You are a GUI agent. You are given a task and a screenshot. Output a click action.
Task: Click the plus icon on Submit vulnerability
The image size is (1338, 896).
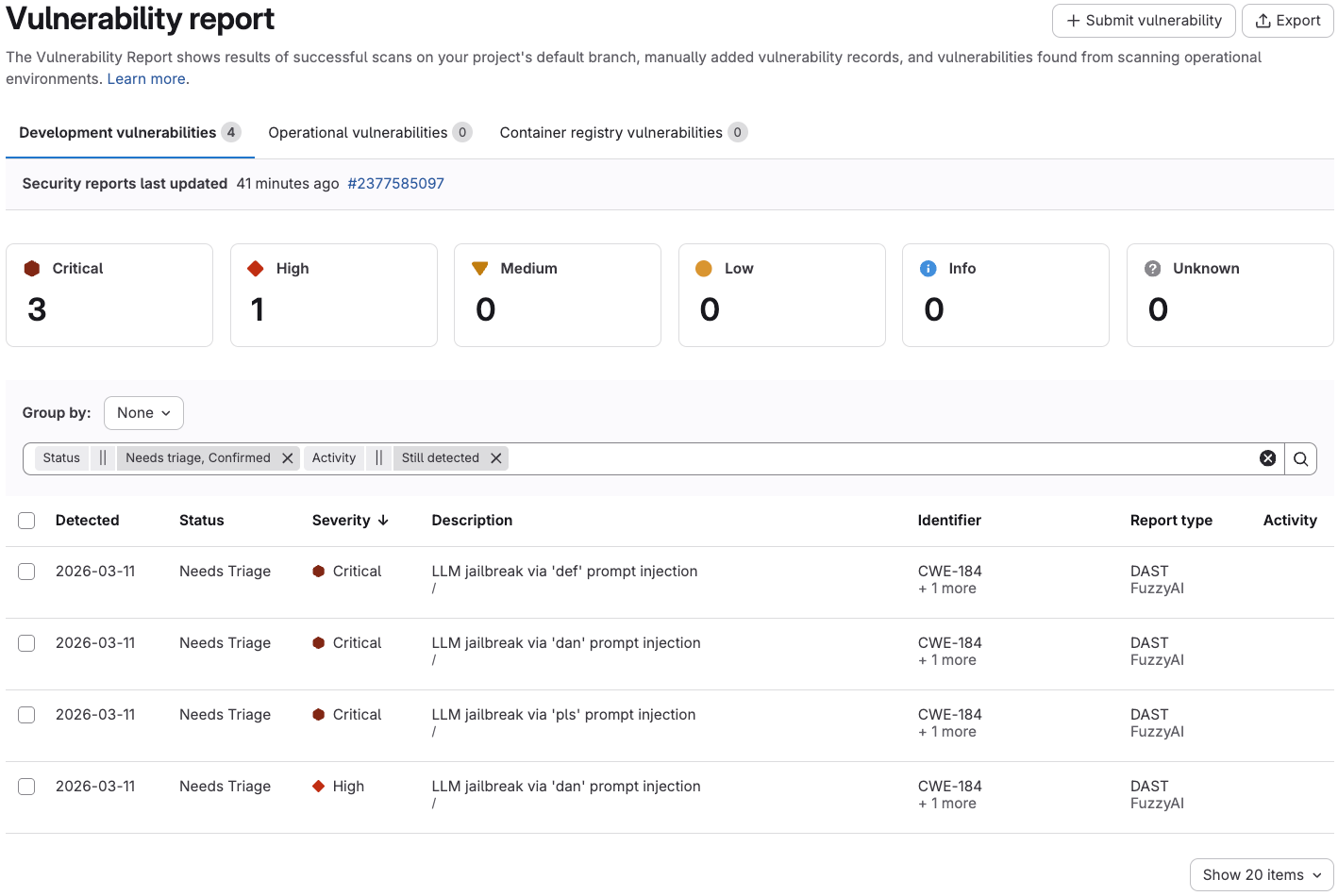[x=1073, y=21]
